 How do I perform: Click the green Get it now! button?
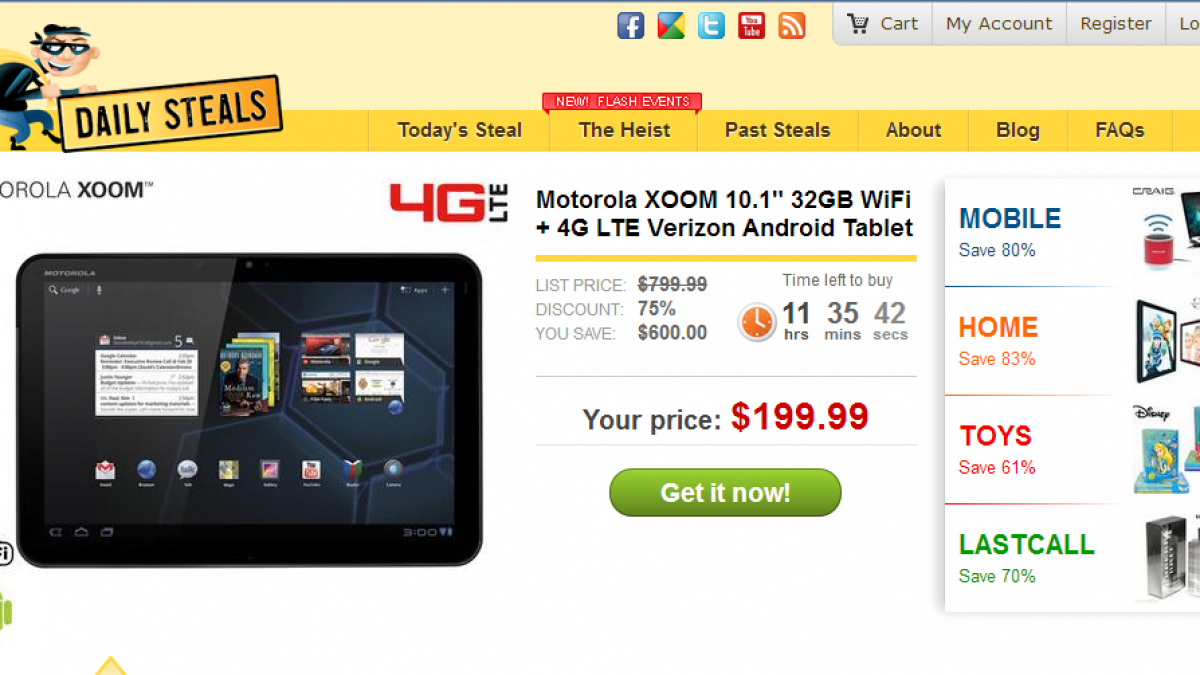pyautogui.click(x=725, y=492)
